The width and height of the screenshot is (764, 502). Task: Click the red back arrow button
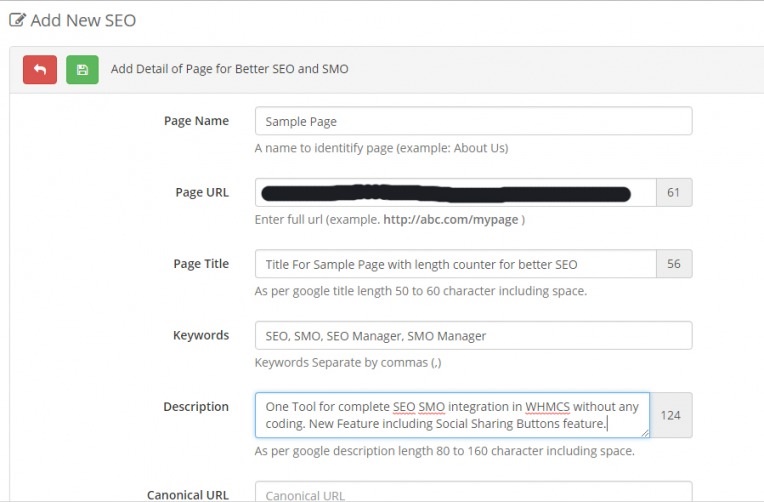click(x=40, y=70)
